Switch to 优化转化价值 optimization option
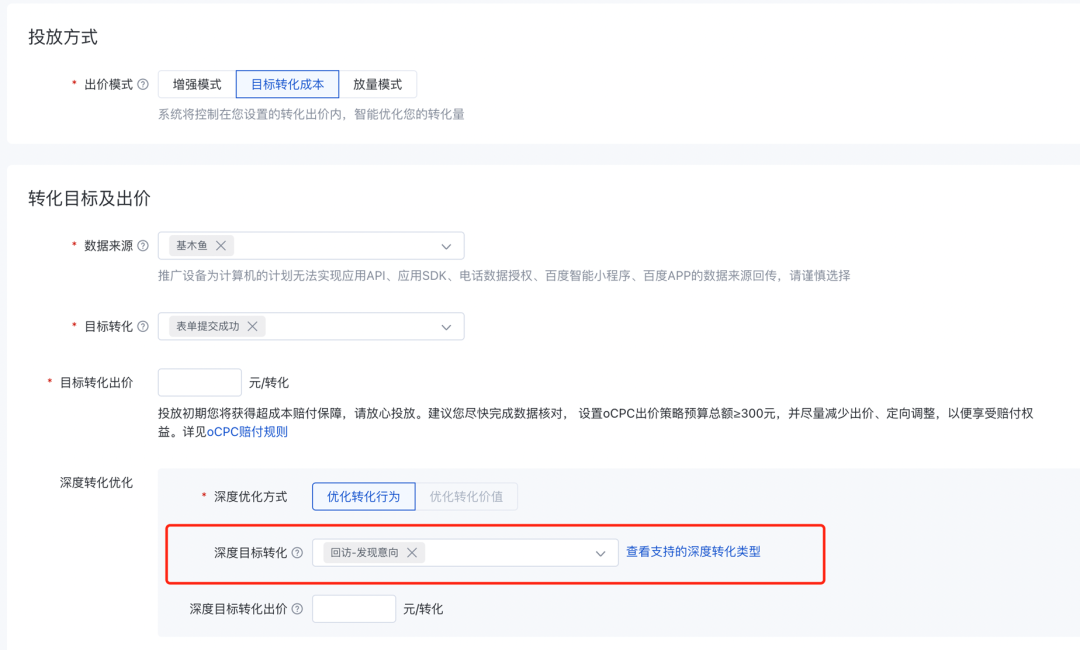Viewport: 1080px width, 650px height. (x=466, y=496)
